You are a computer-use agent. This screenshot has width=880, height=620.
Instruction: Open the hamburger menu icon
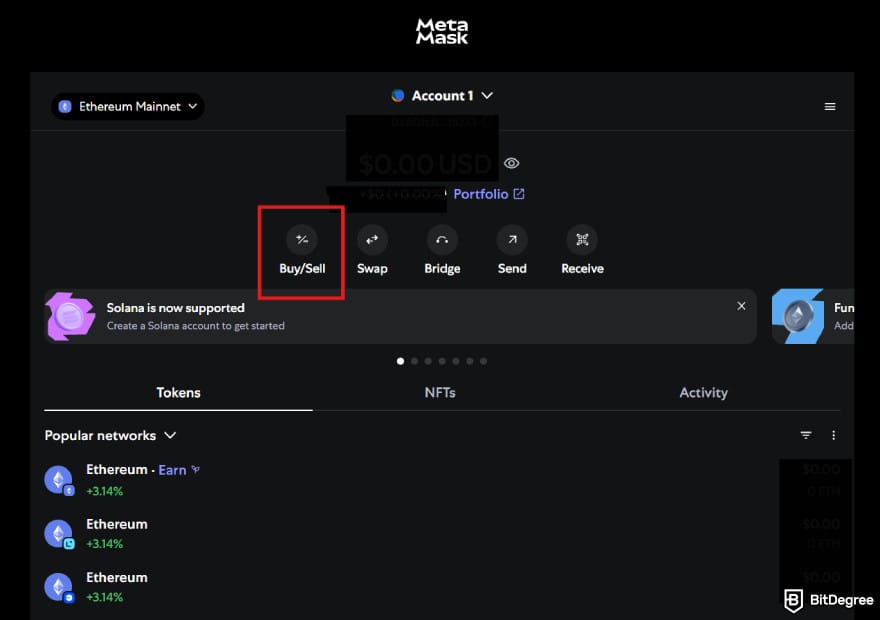click(x=830, y=107)
